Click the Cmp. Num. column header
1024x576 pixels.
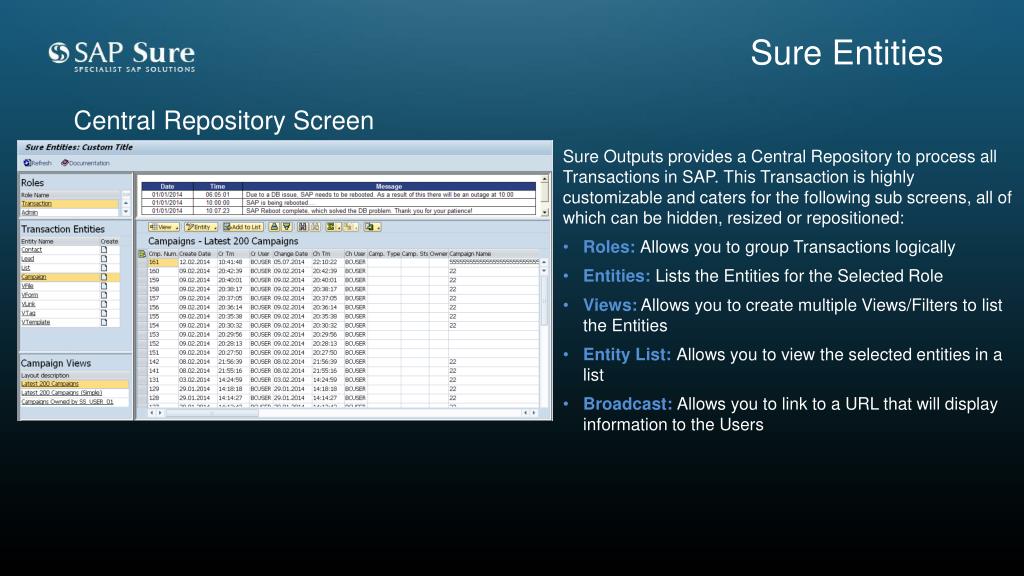[162, 254]
